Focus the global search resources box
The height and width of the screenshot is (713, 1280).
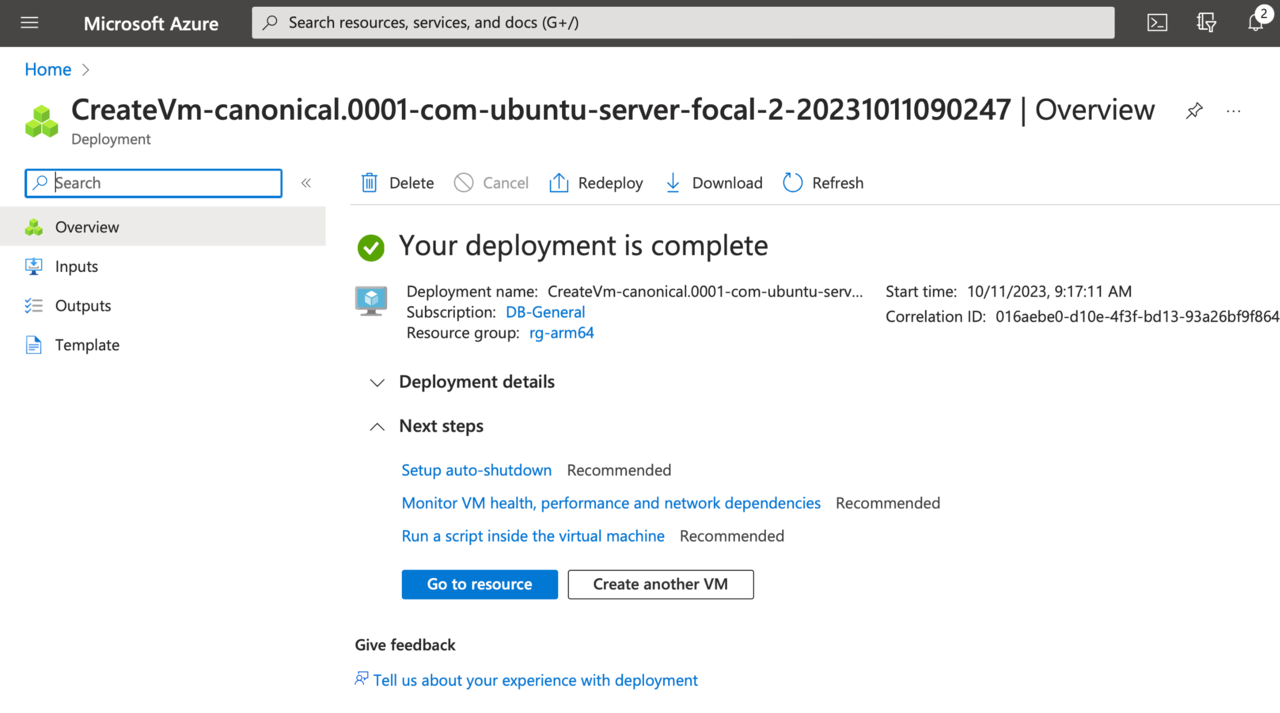(683, 23)
